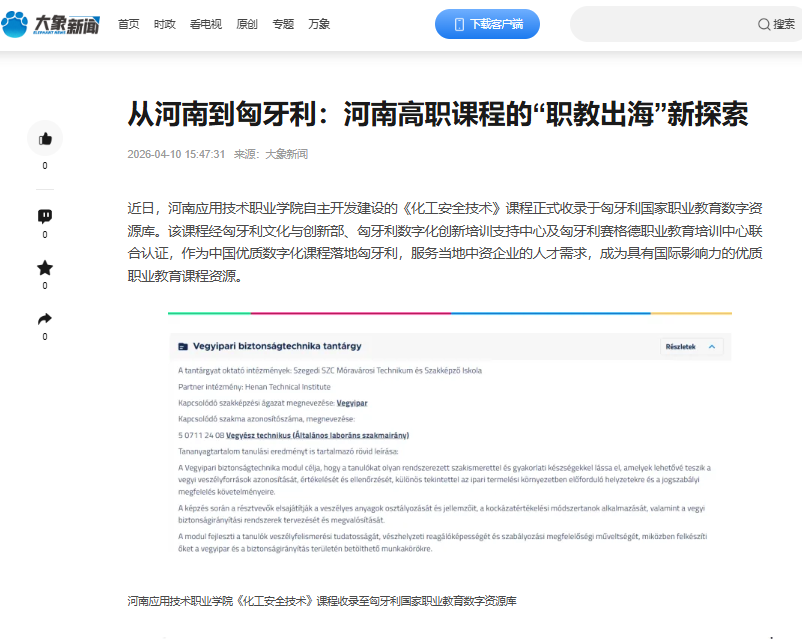
Task: Click the 大象新闻 elephant logo
Action: 50,24
